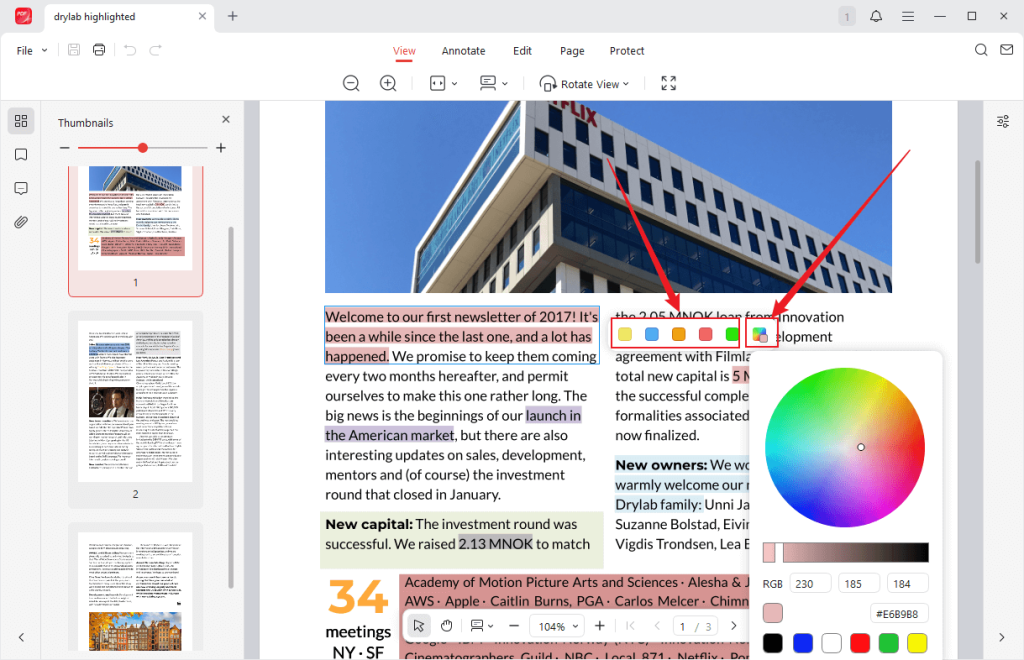Go to next page arrow

(733, 625)
